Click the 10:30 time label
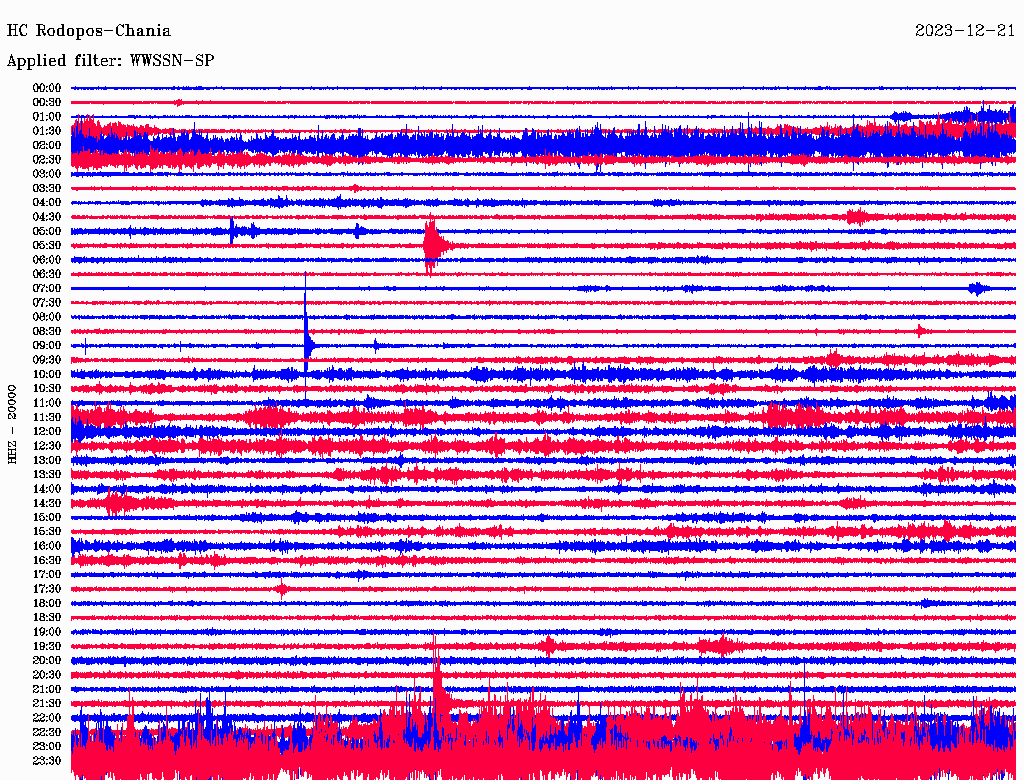1024x780 pixels. (47, 388)
